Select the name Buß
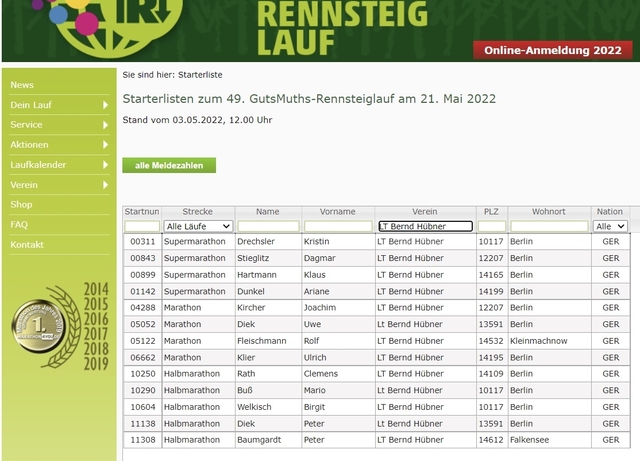The image size is (640, 461). coord(245,390)
